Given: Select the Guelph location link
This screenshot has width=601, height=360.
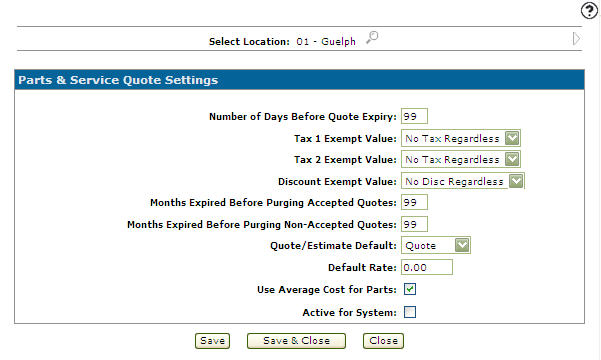Looking at the screenshot, I should pos(338,41).
